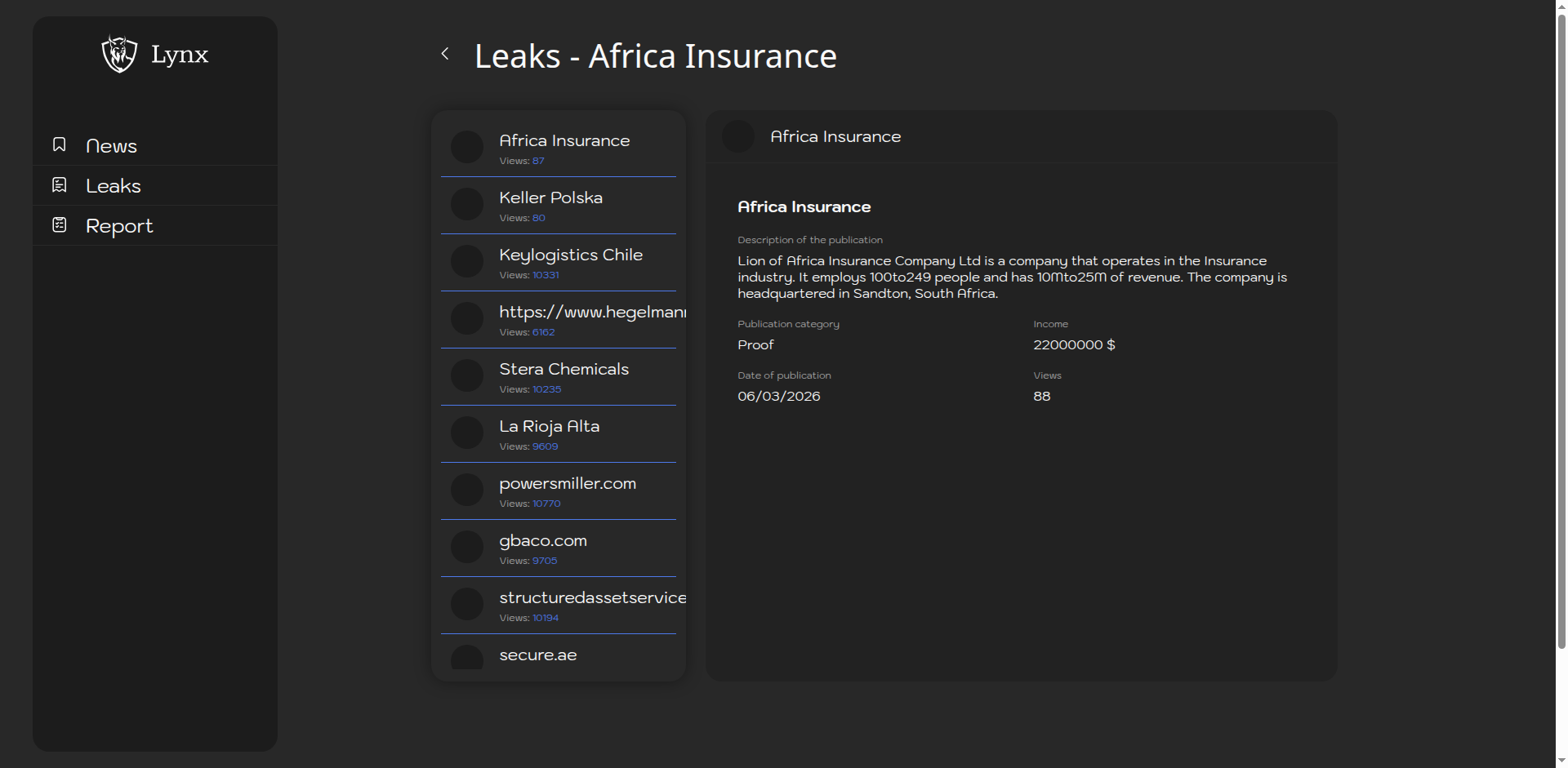The image size is (1568, 768).
Task: Click the Africa Insurance title in list
Action: (x=564, y=140)
